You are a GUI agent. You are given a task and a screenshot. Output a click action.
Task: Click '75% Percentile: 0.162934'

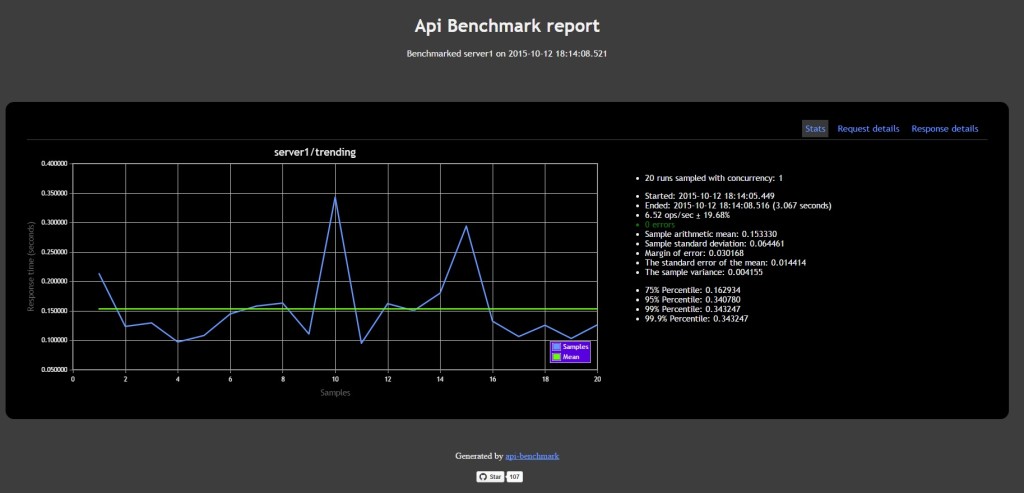pyautogui.click(x=693, y=290)
